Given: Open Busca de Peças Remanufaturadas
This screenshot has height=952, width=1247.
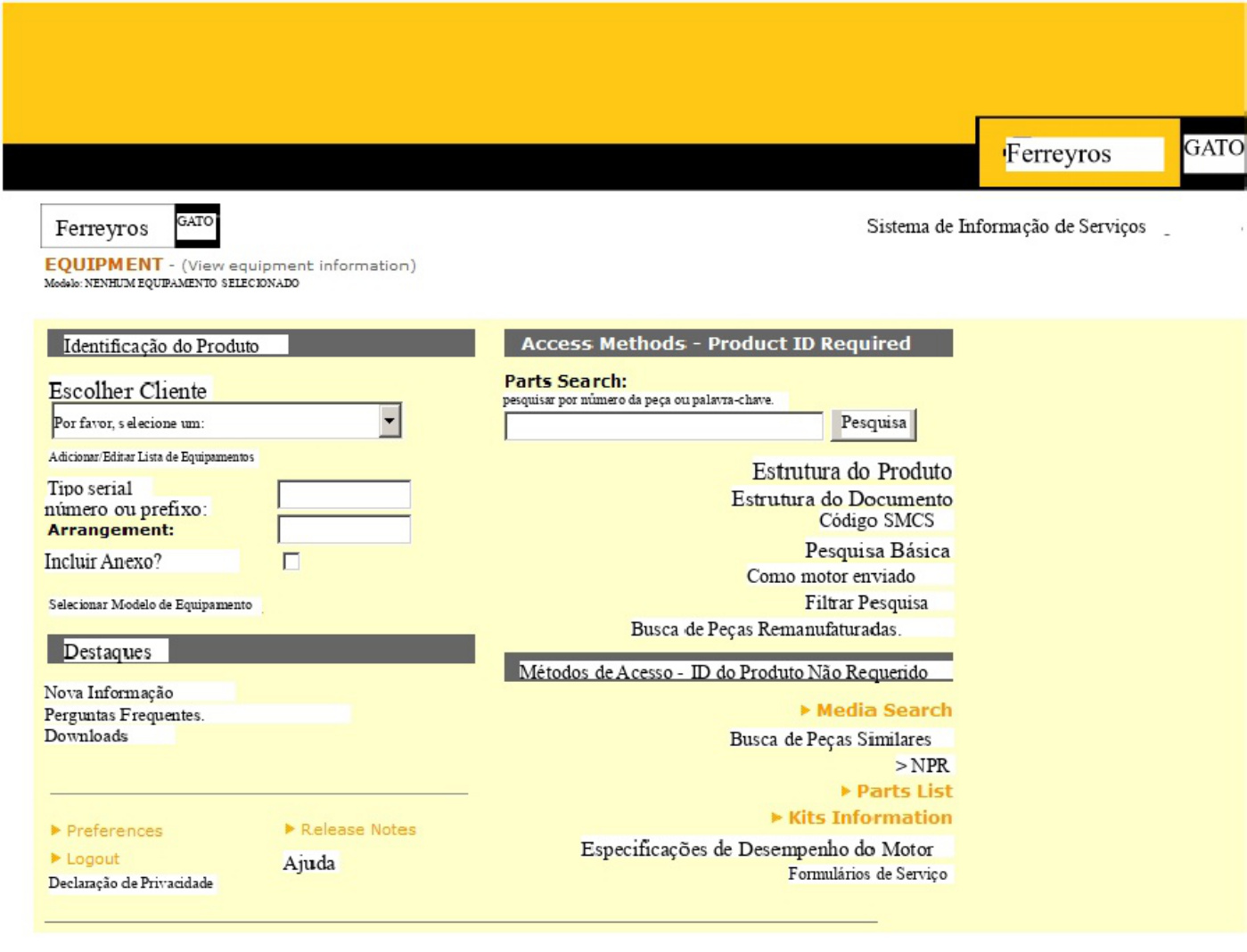Looking at the screenshot, I should (766, 630).
